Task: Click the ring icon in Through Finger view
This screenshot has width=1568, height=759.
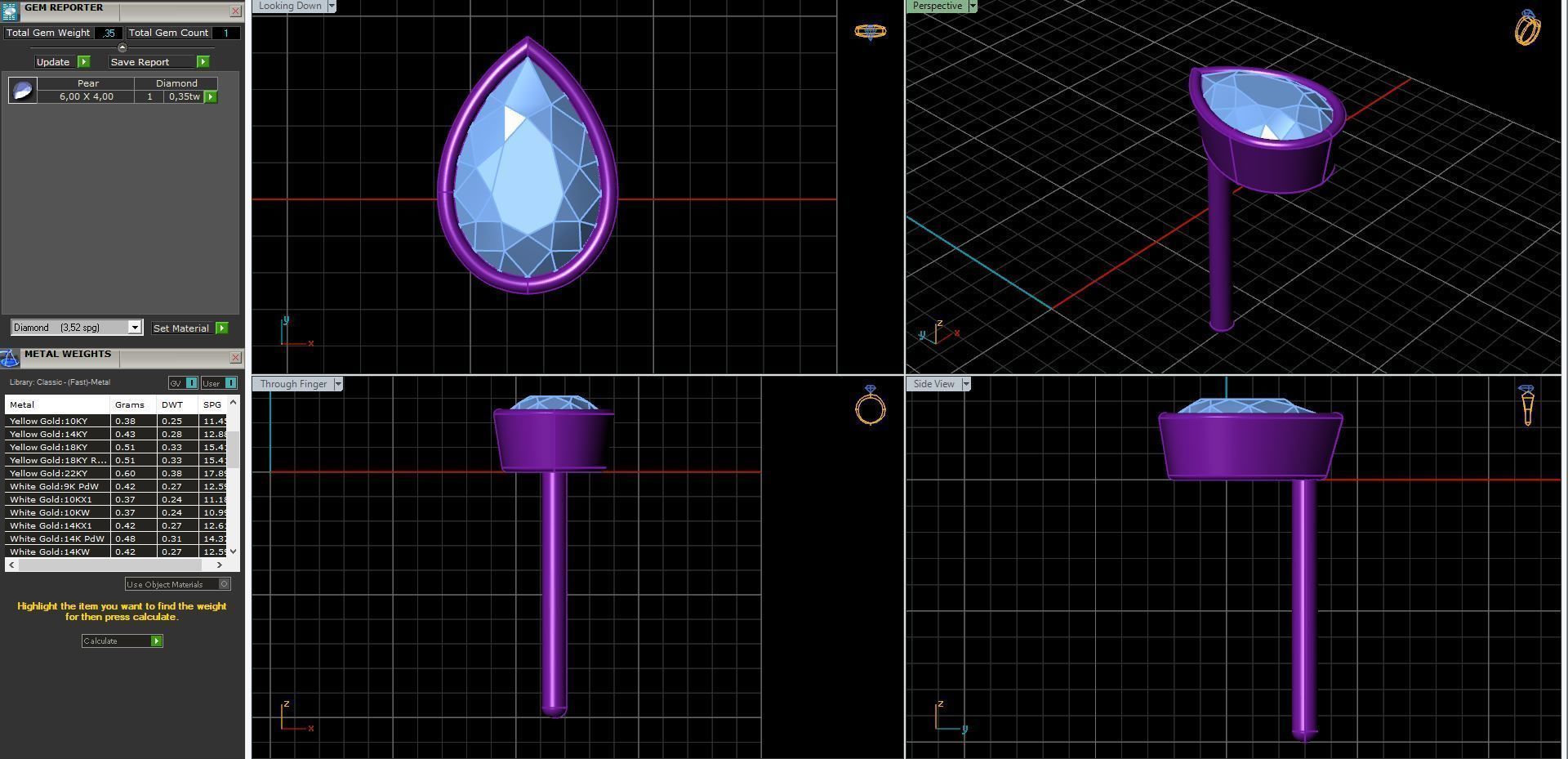Action: 871,405
